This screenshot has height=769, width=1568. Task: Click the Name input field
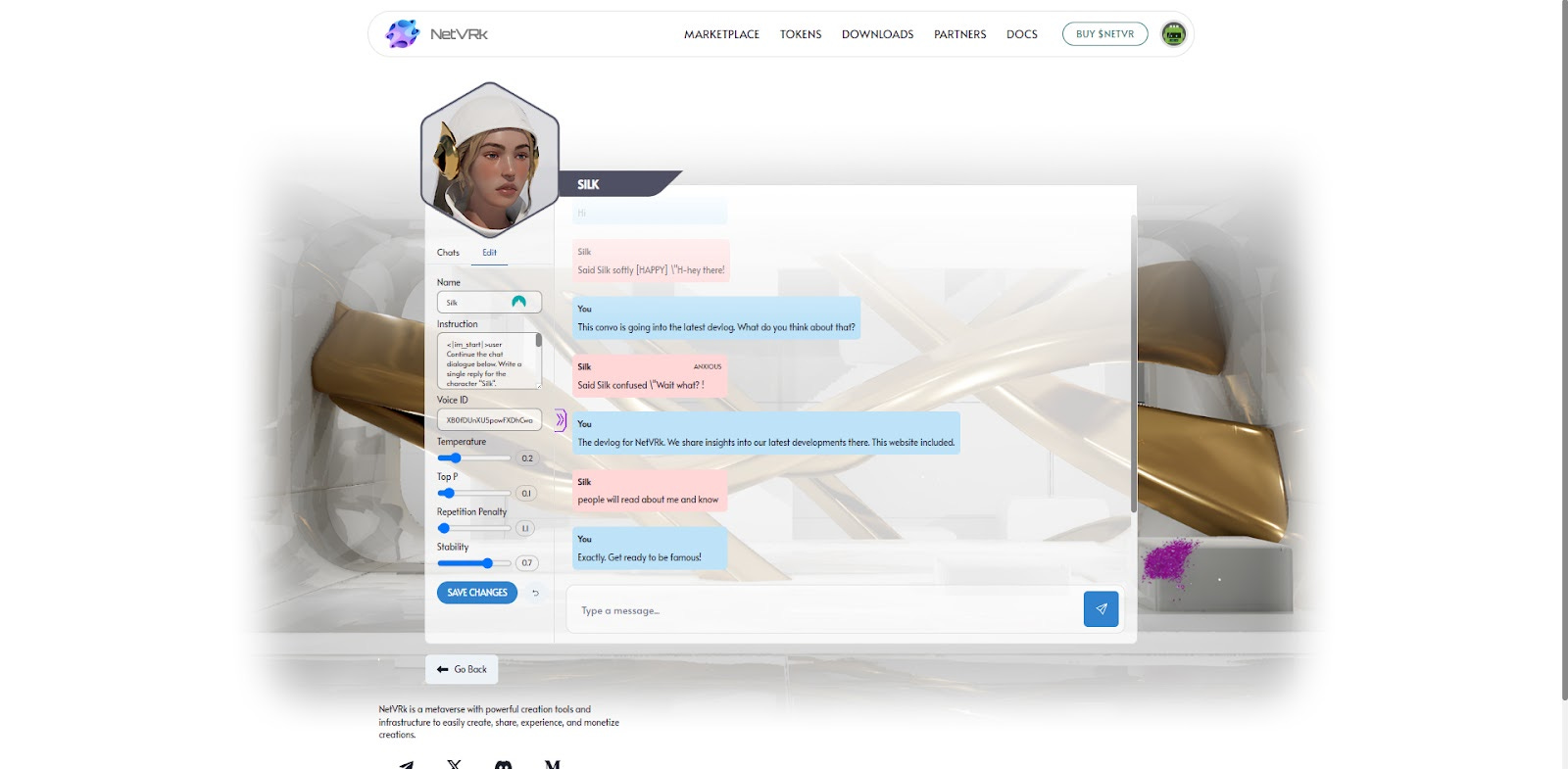point(489,302)
